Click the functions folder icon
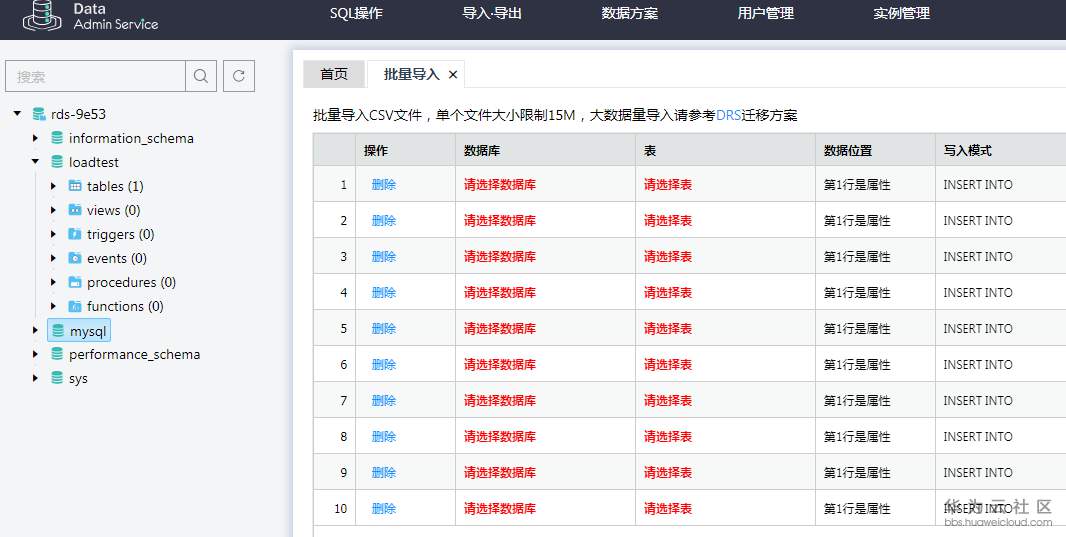Viewport: 1066px width, 537px height. (75, 306)
